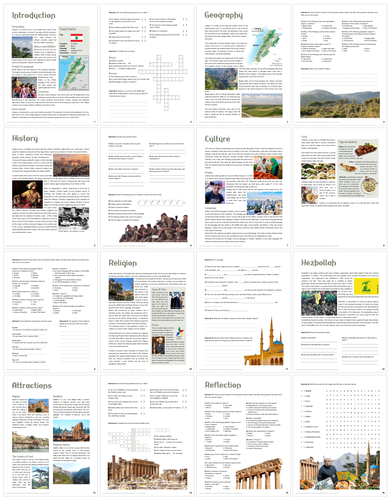Click the soldiers photo below History exercises

click(x=154, y=228)
